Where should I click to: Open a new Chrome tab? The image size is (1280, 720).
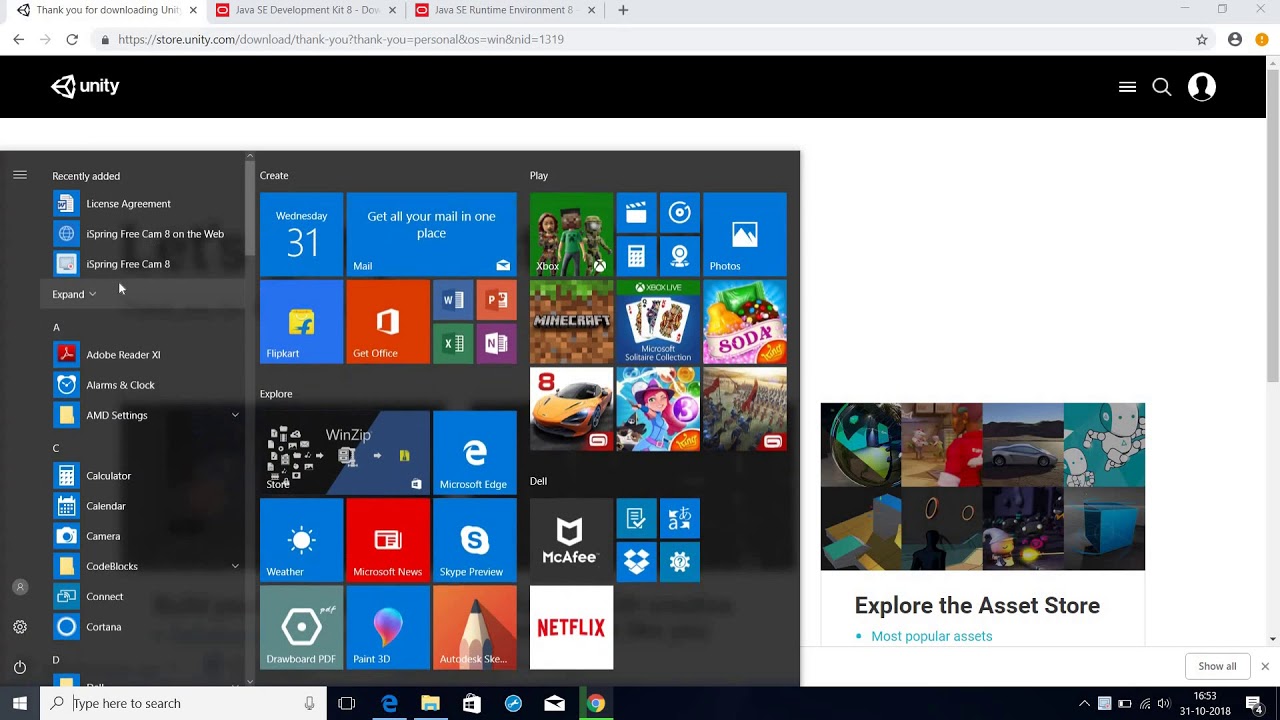pos(623,10)
